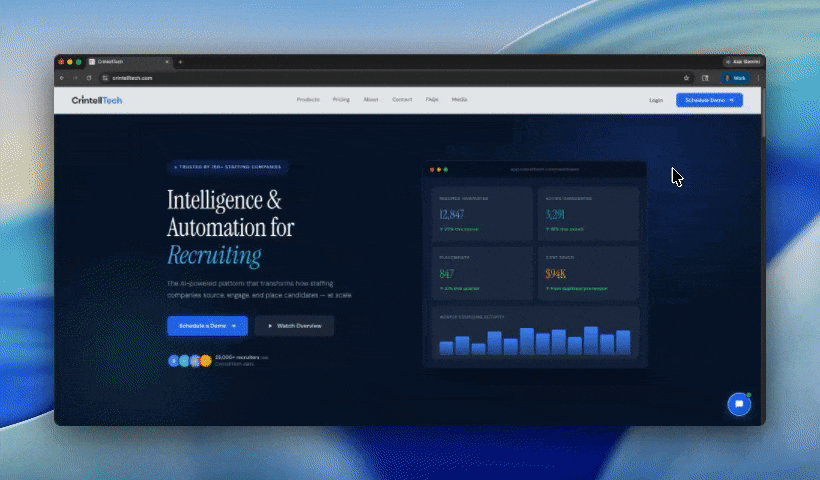This screenshot has width=820, height=480.
Task: Close the CrintellTech browser tab
Action: pyautogui.click(x=167, y=62)
